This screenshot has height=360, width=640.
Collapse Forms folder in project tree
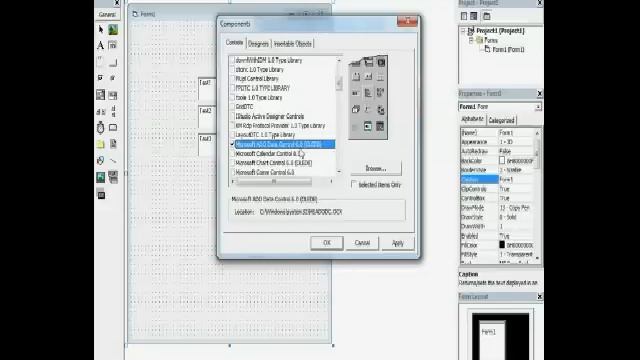coord(471,40)
